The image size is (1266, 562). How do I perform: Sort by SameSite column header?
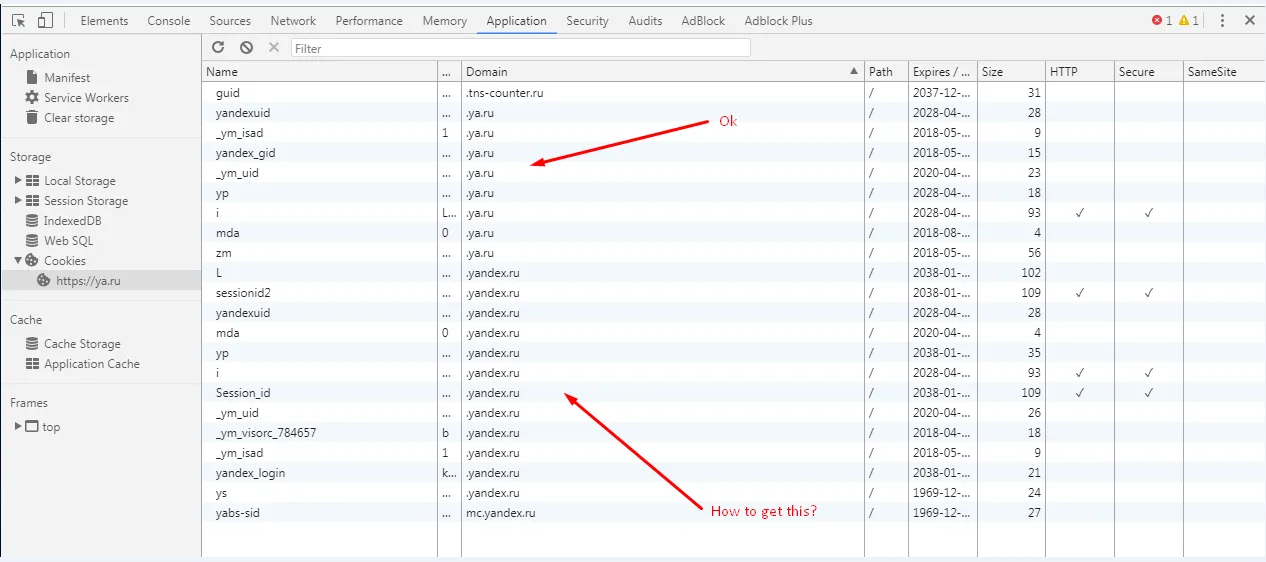tap(1224, 71)
